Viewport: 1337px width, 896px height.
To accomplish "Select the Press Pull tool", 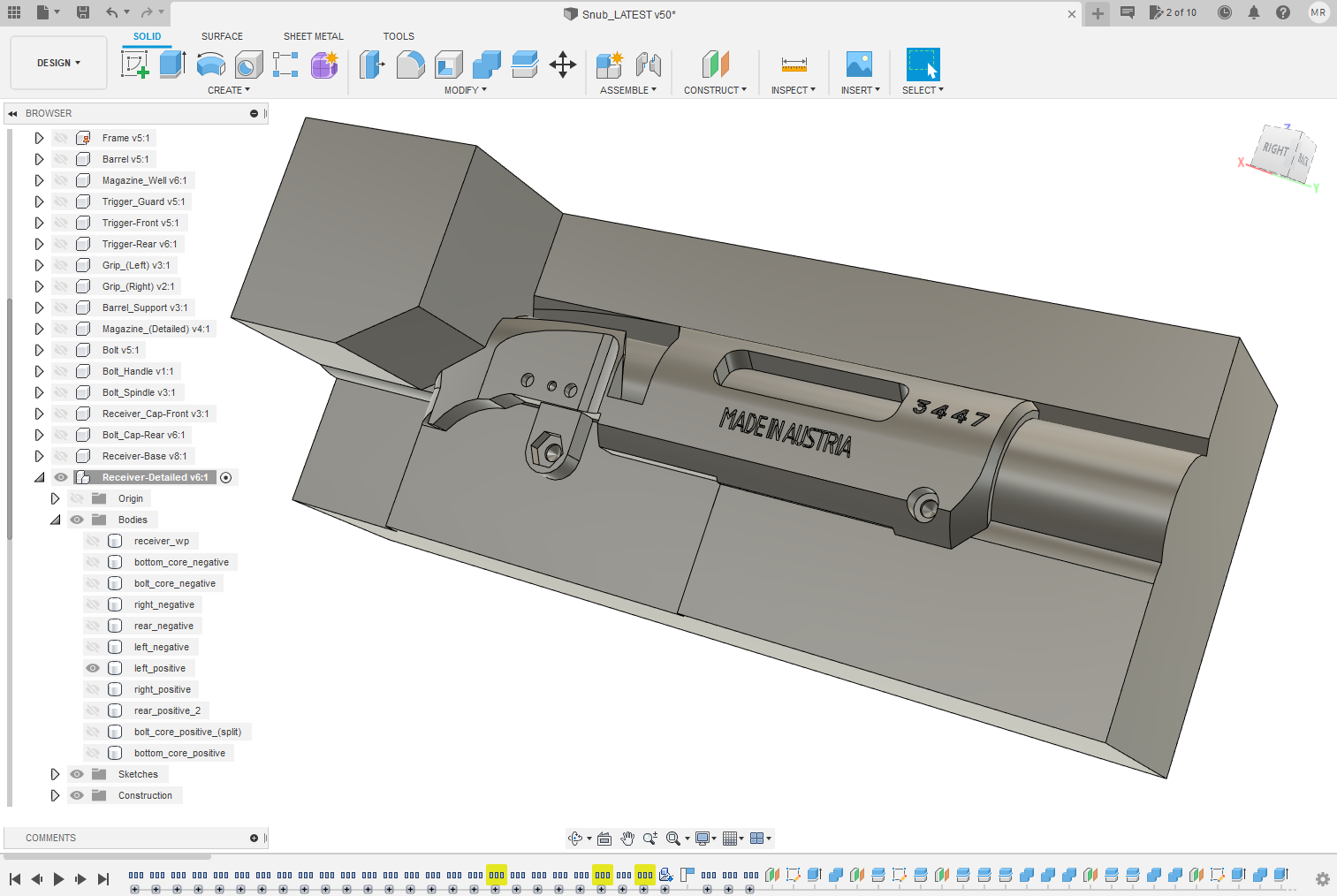I will pos(372,65).
